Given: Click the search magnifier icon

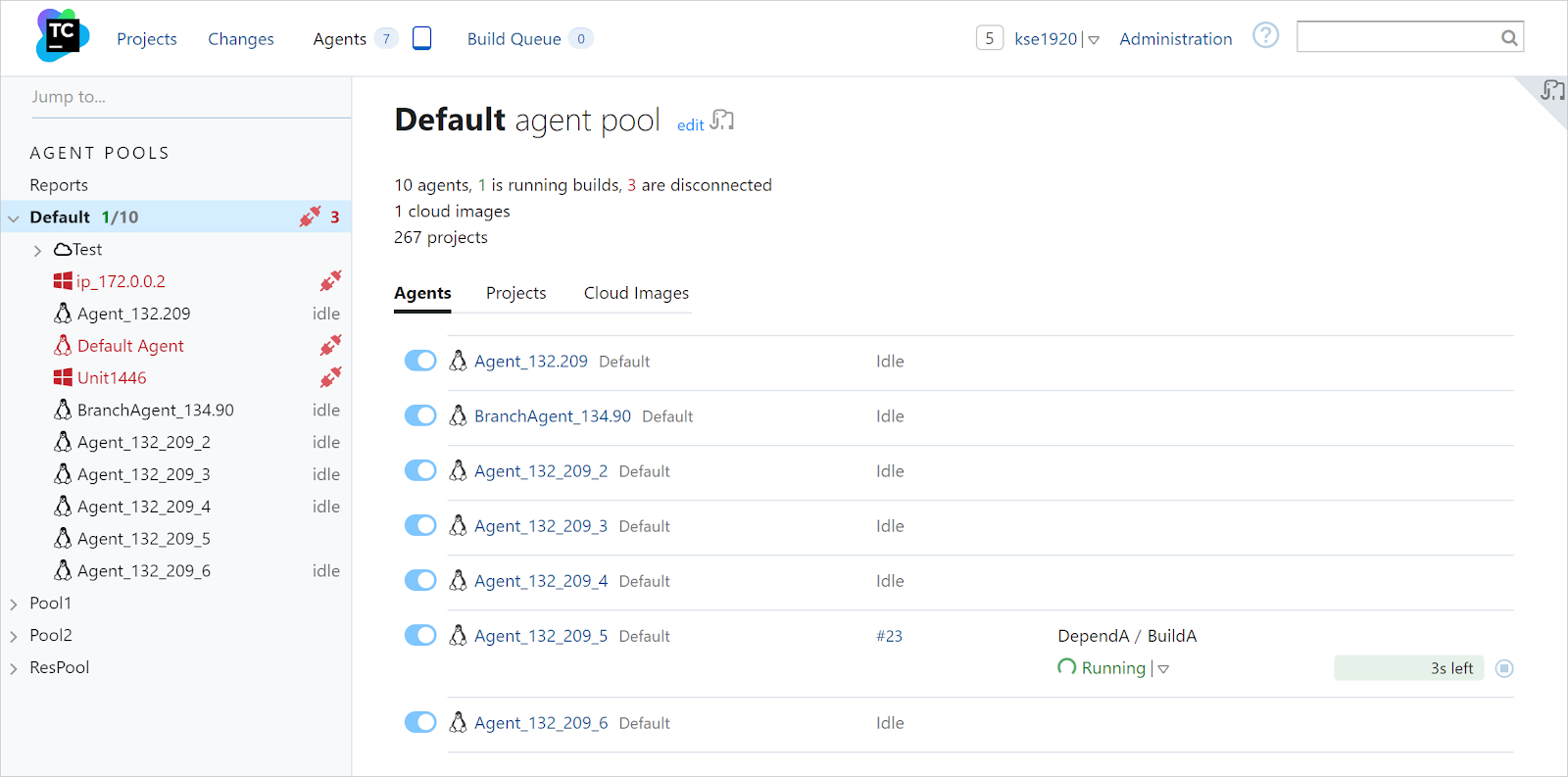Looking at the screenshot, I should tap(1509, 38).
